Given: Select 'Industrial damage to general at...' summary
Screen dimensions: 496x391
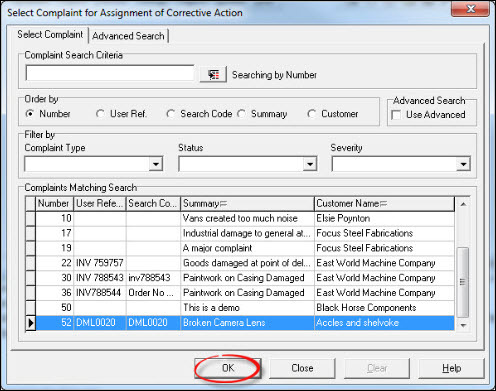Looking at the screenshot, I should click(247, 233).
